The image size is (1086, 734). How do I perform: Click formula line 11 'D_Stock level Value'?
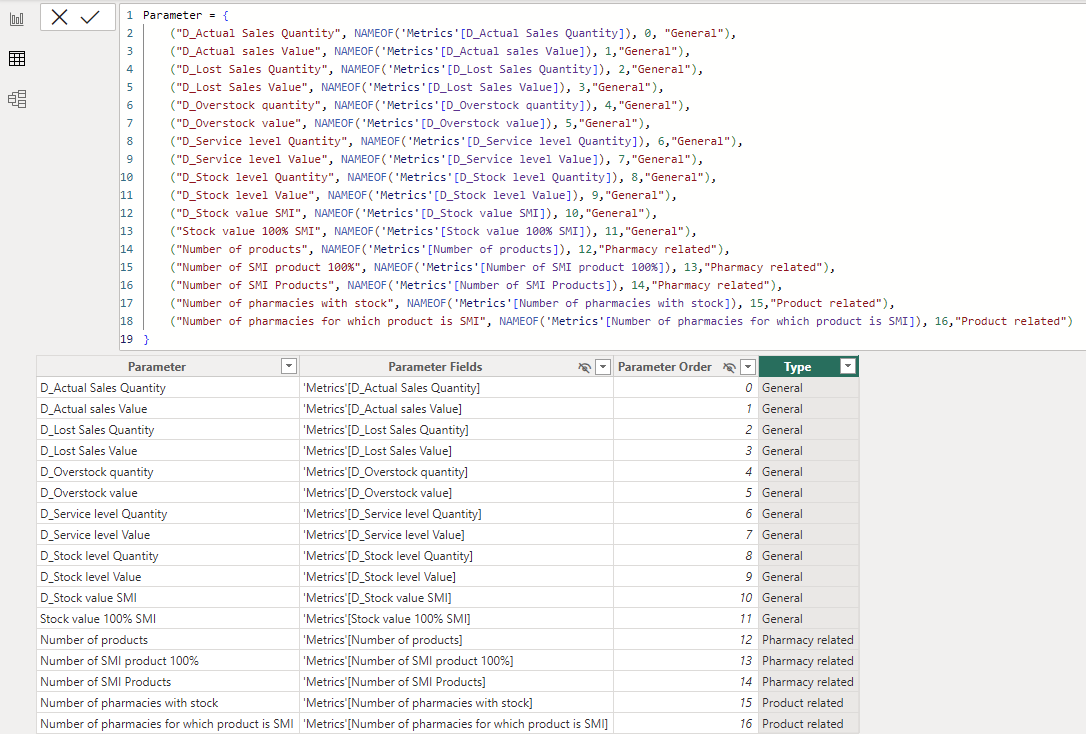click(424, 195)
